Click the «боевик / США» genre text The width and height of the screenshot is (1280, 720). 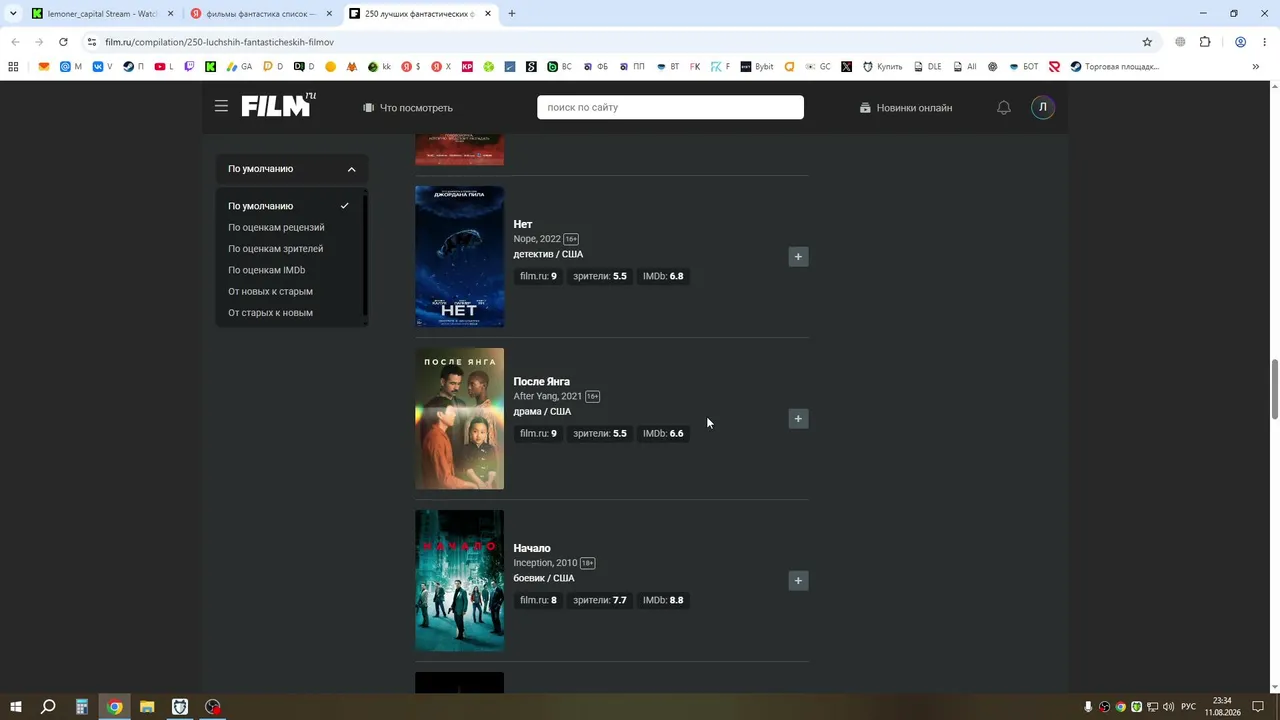click(x=544, y=578)
